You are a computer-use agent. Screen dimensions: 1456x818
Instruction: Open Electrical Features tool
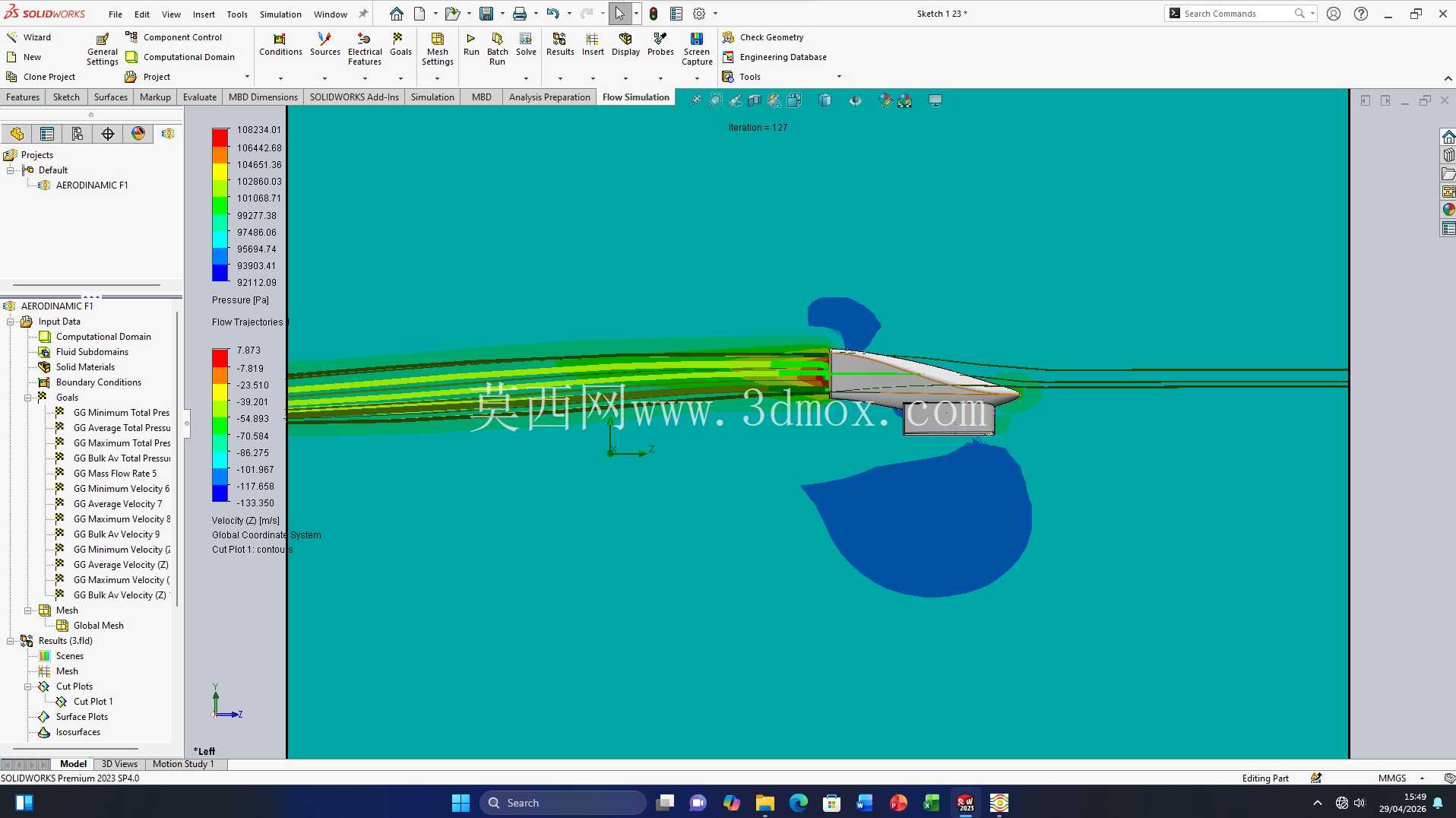[365, 49]
